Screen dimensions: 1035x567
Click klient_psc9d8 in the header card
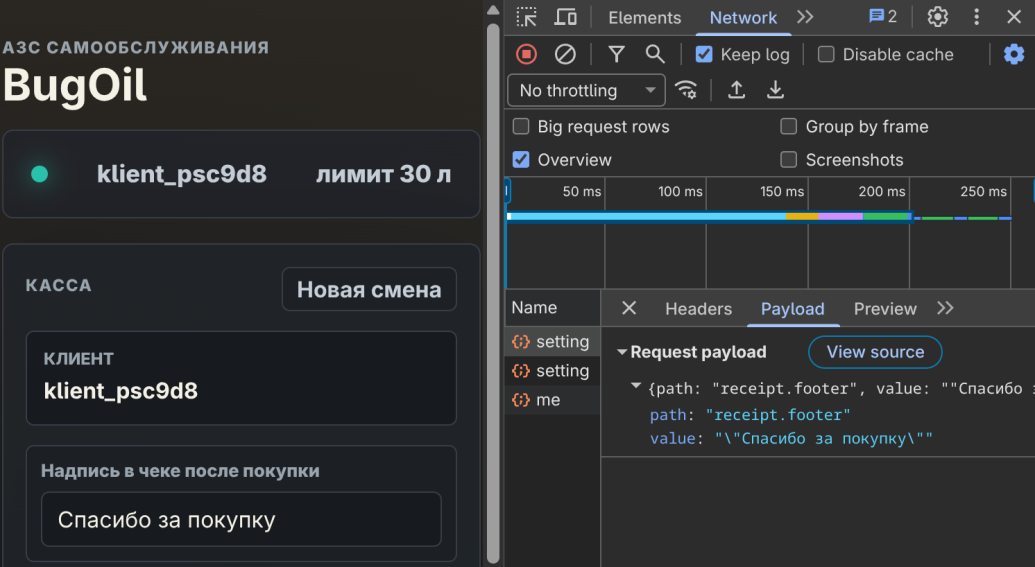(182, 174)
